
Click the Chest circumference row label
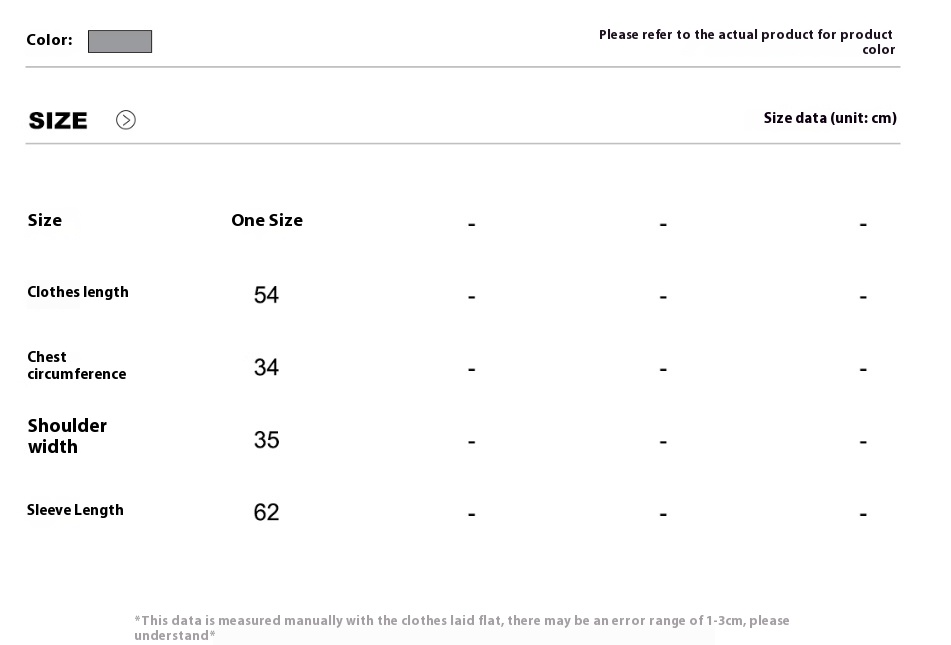[x=76, y=365]
